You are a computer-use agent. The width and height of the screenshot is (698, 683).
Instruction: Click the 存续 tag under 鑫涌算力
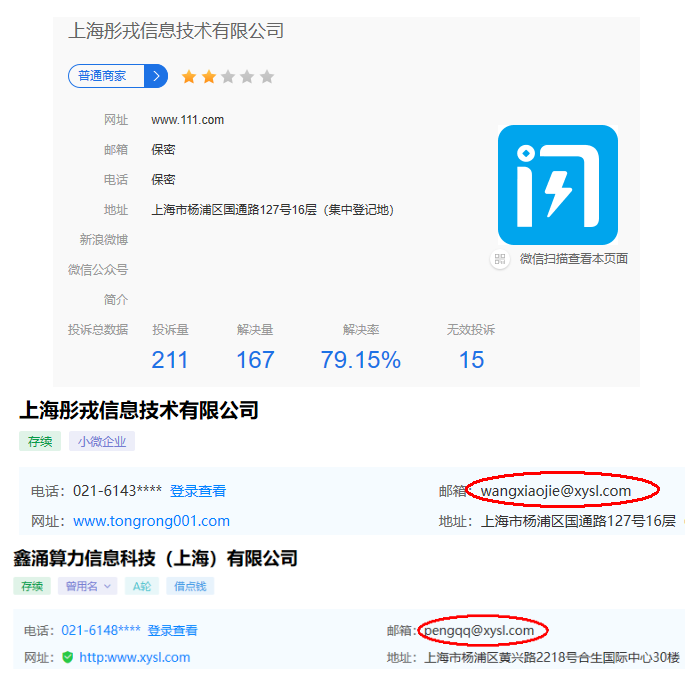(x=32, y=586)
